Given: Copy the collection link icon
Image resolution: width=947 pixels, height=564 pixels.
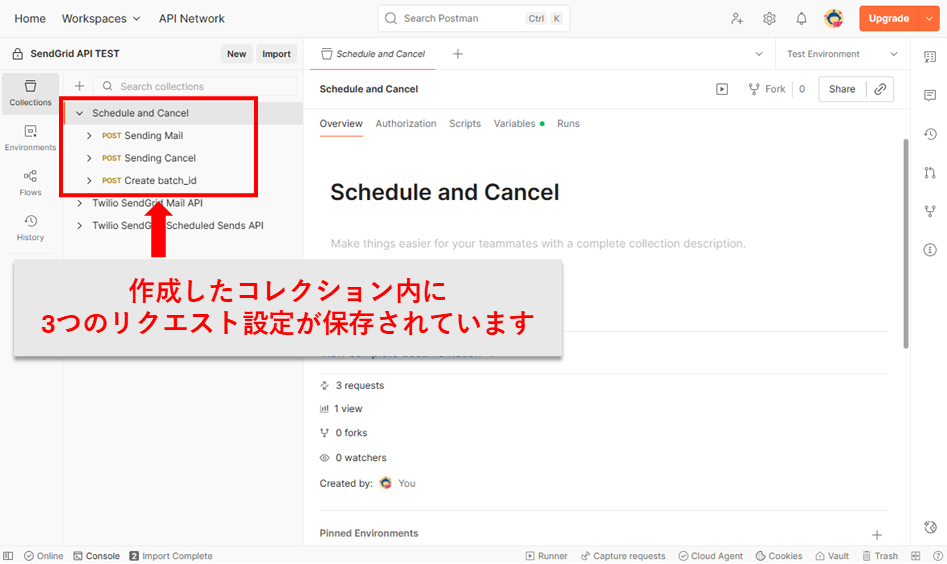Looking at the screenshot, I should (x=880, y=89).
